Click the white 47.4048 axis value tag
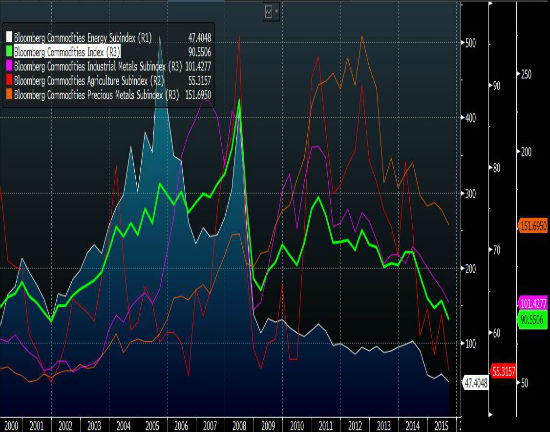The height and width of the screenshot is (432, 550). point(476,383)
